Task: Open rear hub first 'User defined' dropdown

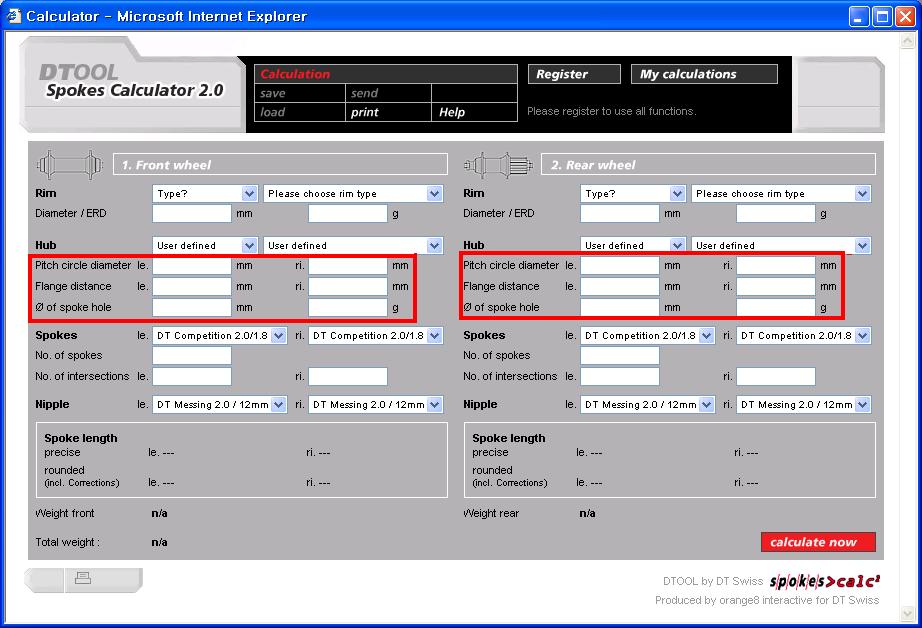Action: click(633, 245)
